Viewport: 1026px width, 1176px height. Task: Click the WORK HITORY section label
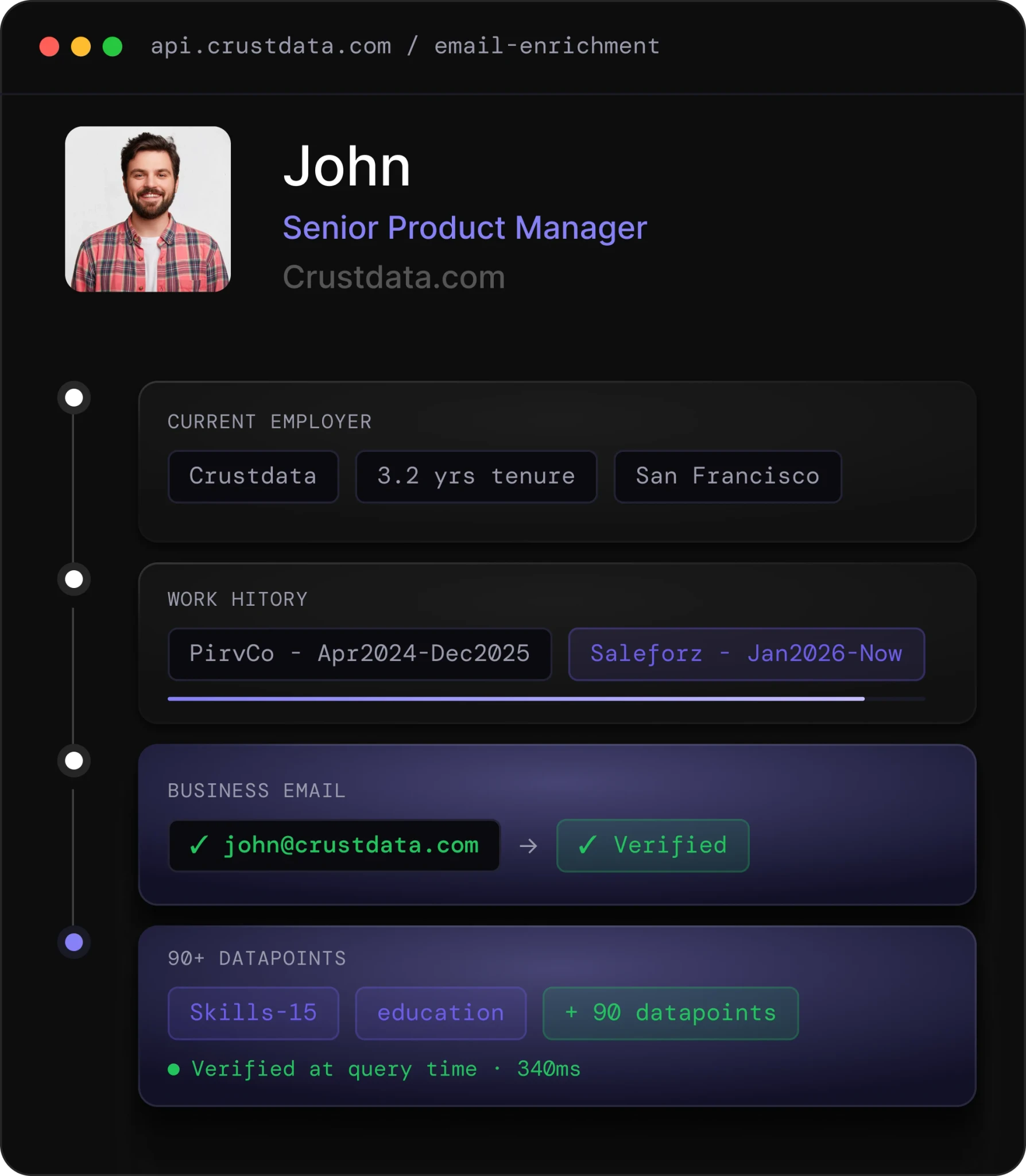pos(238,599)
